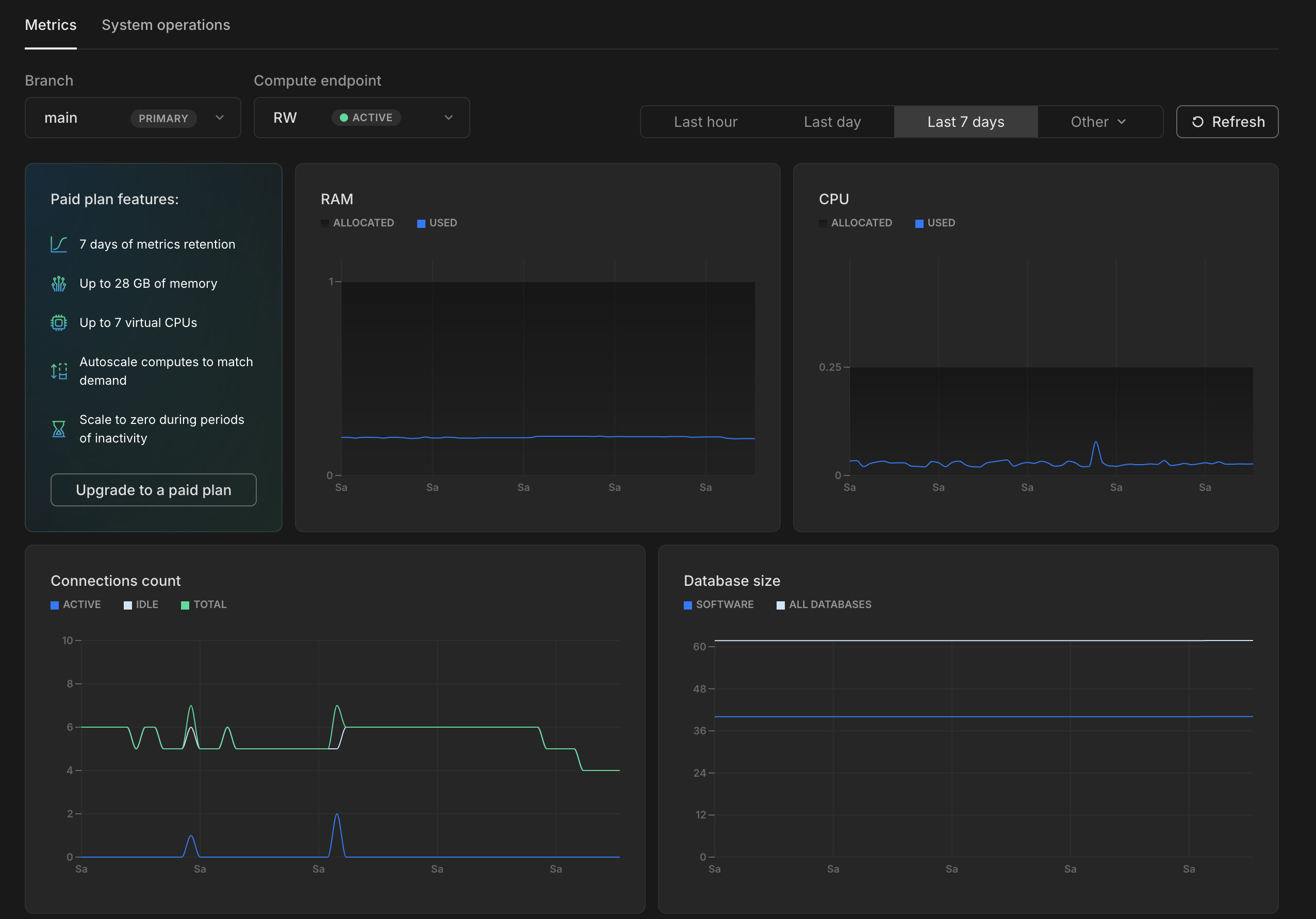Click the autoscale computes icon
The height and width of the screenshot is (919, 1316).
point(58,371)
